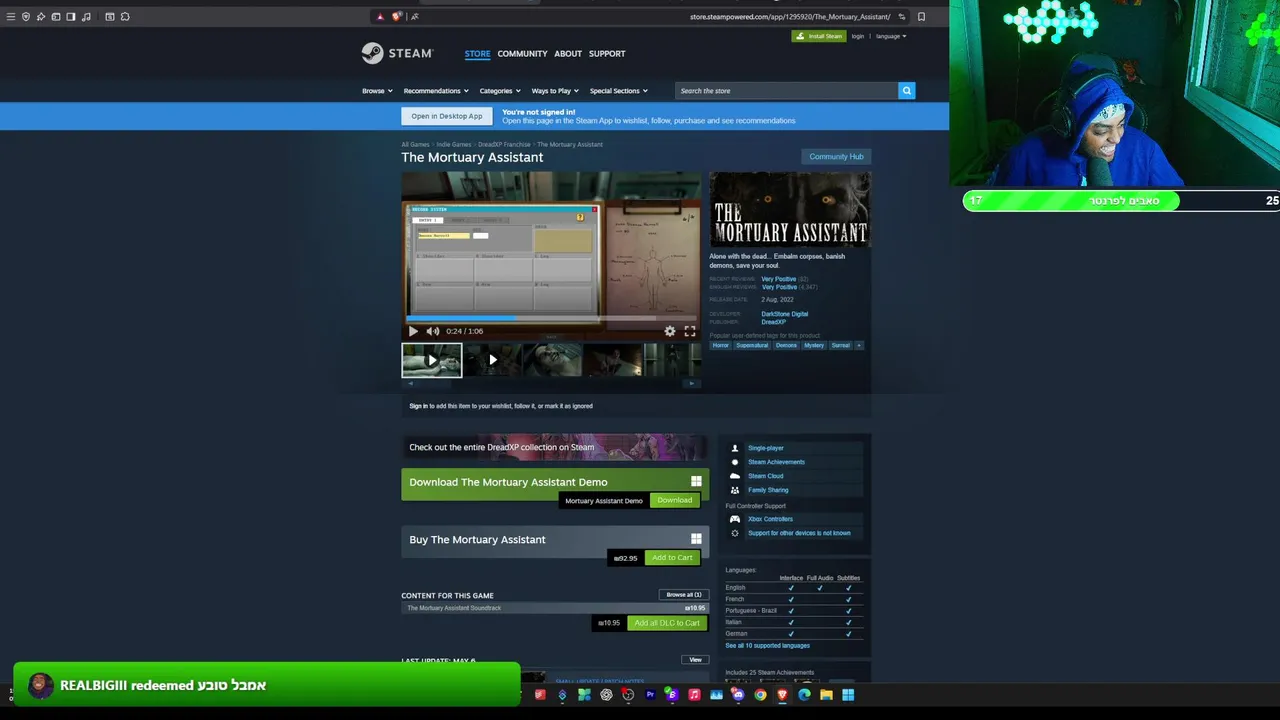Click the Supernatural tag
The height and width of the screenshot is (720, 1280).
point(752,345)
